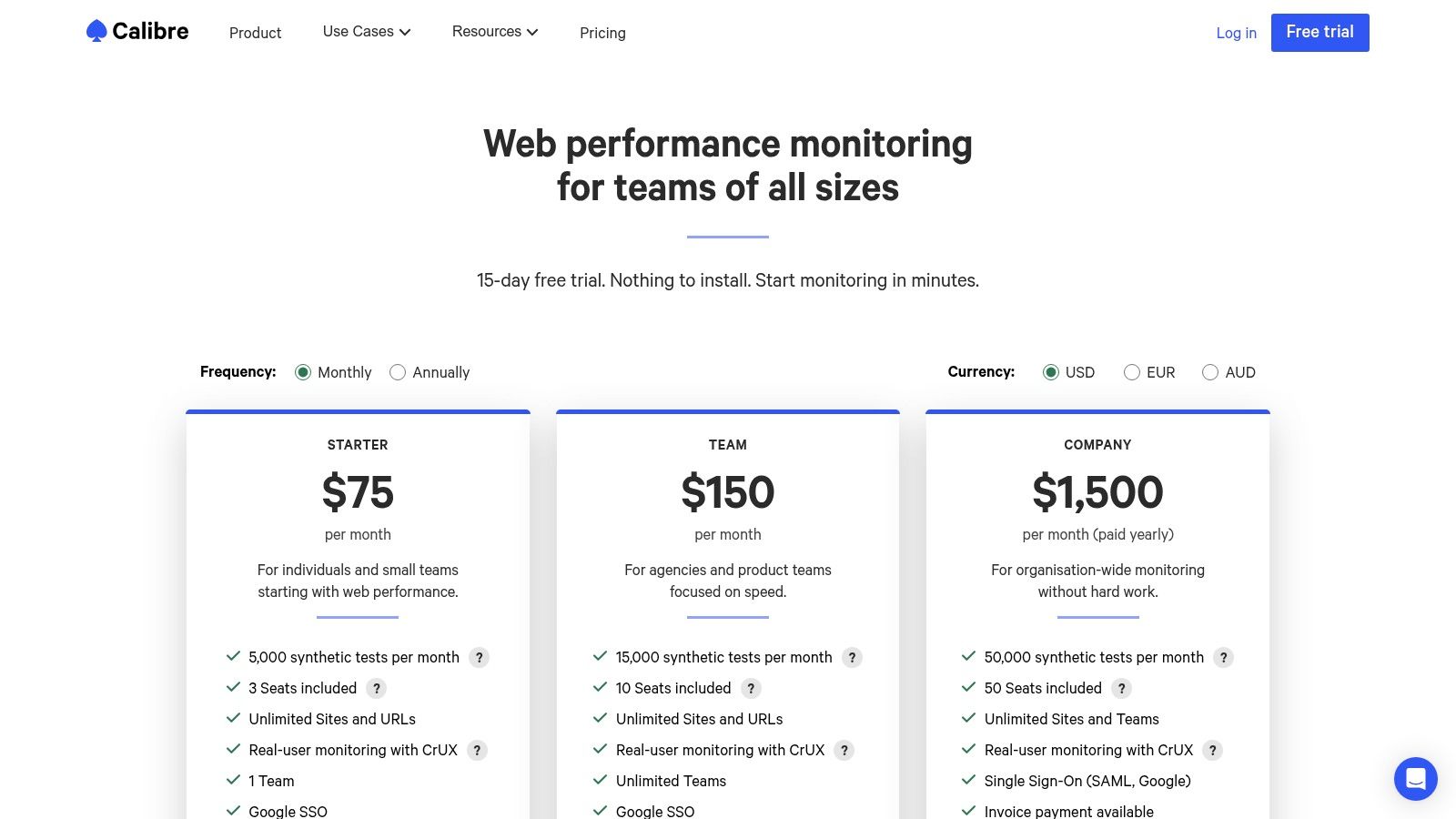Select Annually billing frequency
The image size is (1456, 819).
[398, 372]
